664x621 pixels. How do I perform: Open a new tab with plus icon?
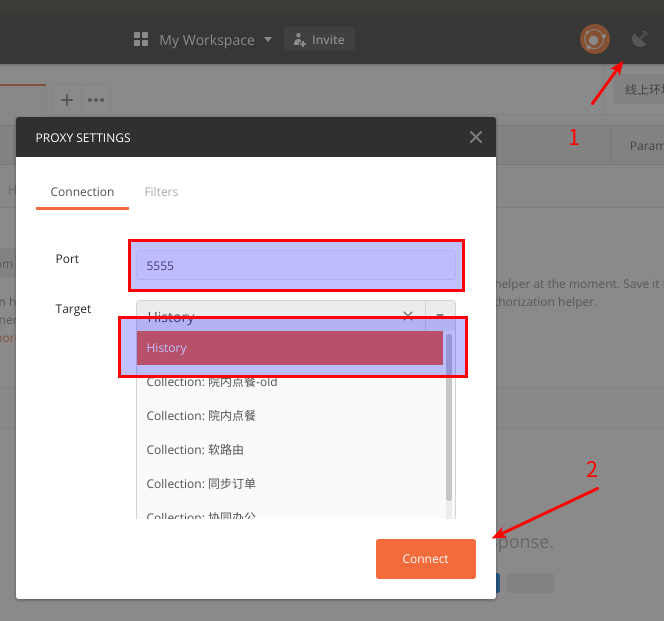pyautogui.click(x=67, y=99)
